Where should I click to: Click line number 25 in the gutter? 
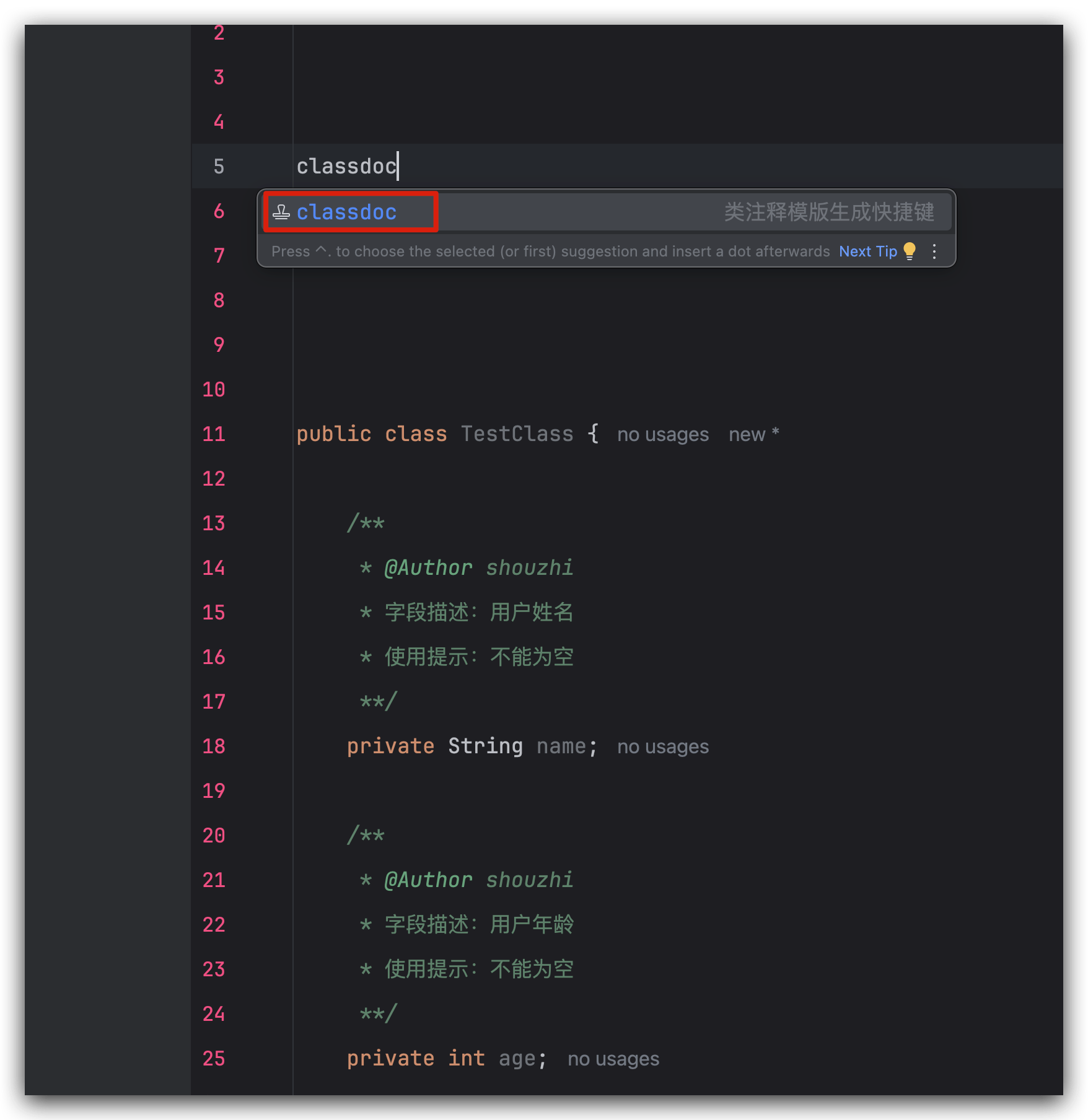coord(214,1058)
